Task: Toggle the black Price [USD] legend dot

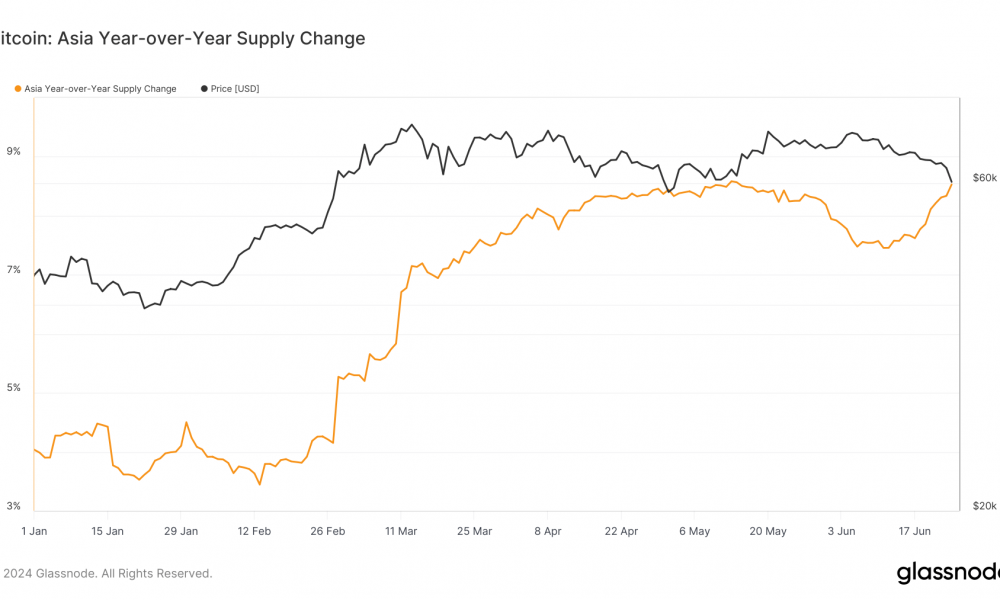Action: click(x=204, y=89)
